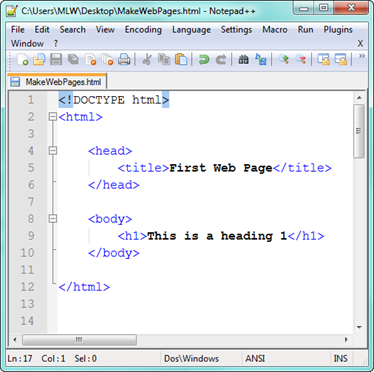Screen dimensions: 374x372
Task: Click the Zoom Out magnifier icon
Action: (x=301, y=60)
